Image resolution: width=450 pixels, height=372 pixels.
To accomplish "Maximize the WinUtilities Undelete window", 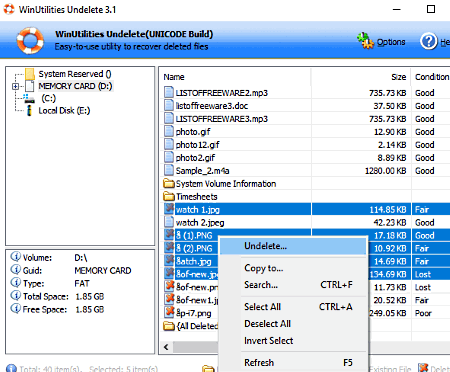I will click(431, 9).
